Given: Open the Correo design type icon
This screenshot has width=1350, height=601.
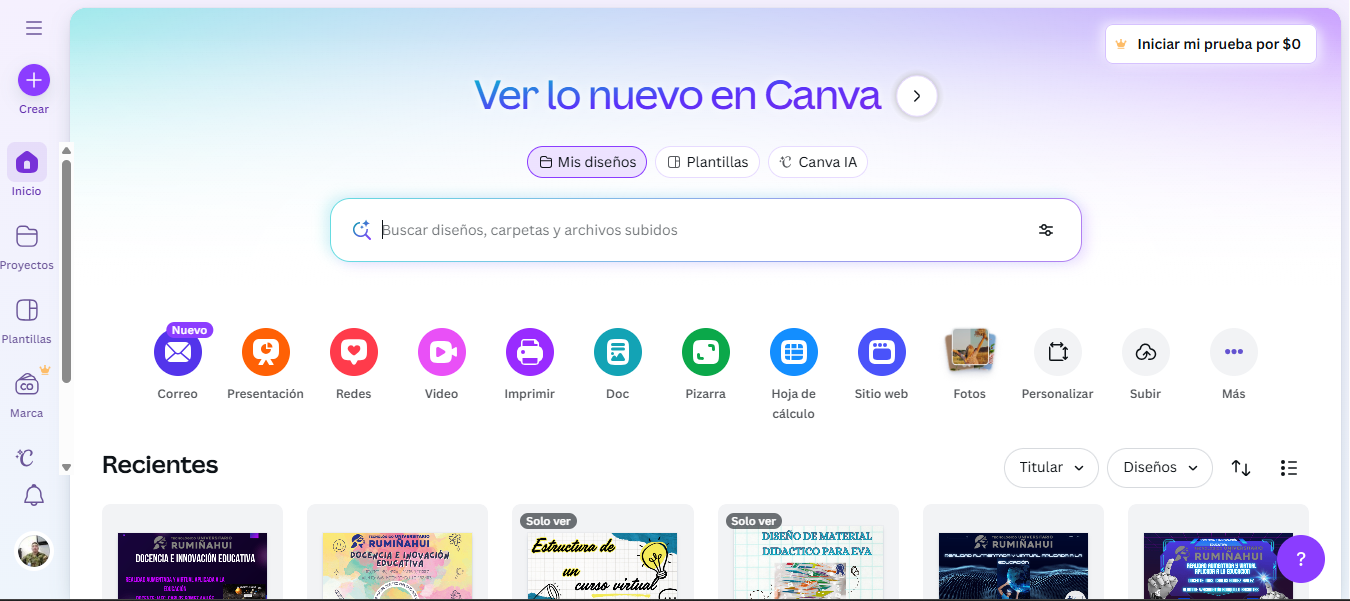Looking at the screenshot, I should coord(178,352).
